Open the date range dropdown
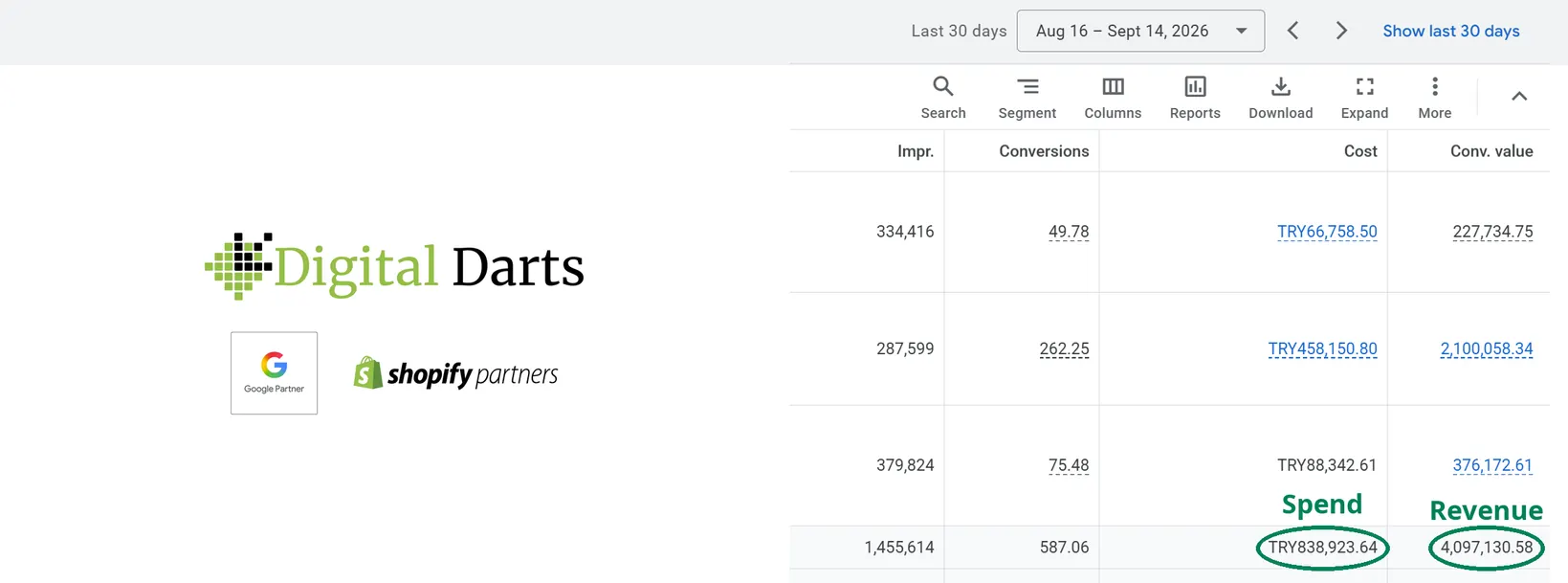The width and height of the screenshot is (1568, 583). click(x=1140, y=31)
